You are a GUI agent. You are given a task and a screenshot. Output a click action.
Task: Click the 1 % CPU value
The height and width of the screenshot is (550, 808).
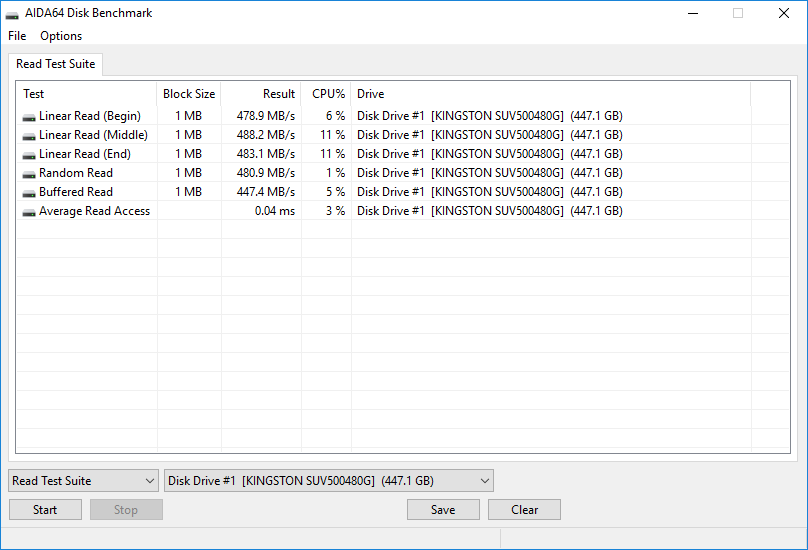coord(335,173)
